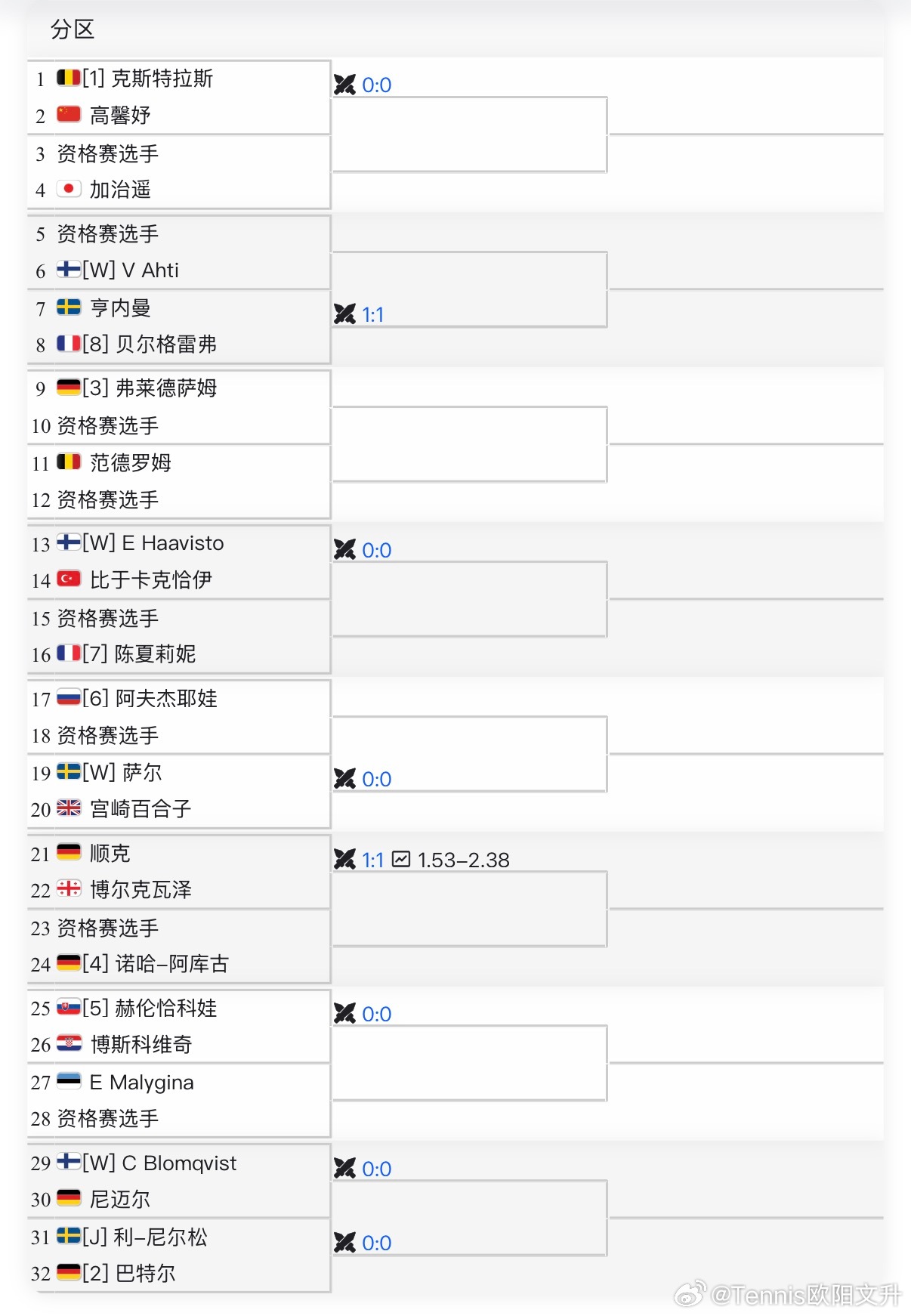Open rackets icon for 顺克 vs 博尔克瓦泽
Image resolution: width=911 pixels, height=1316 pixels.
pos(345,859)
